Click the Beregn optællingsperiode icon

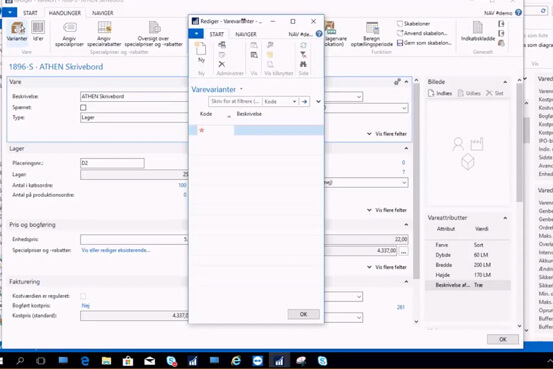372,34
